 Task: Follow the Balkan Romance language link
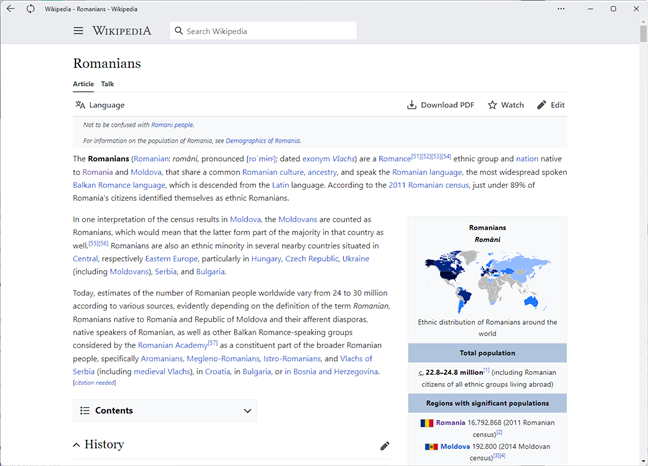click(x=119, y=185)
